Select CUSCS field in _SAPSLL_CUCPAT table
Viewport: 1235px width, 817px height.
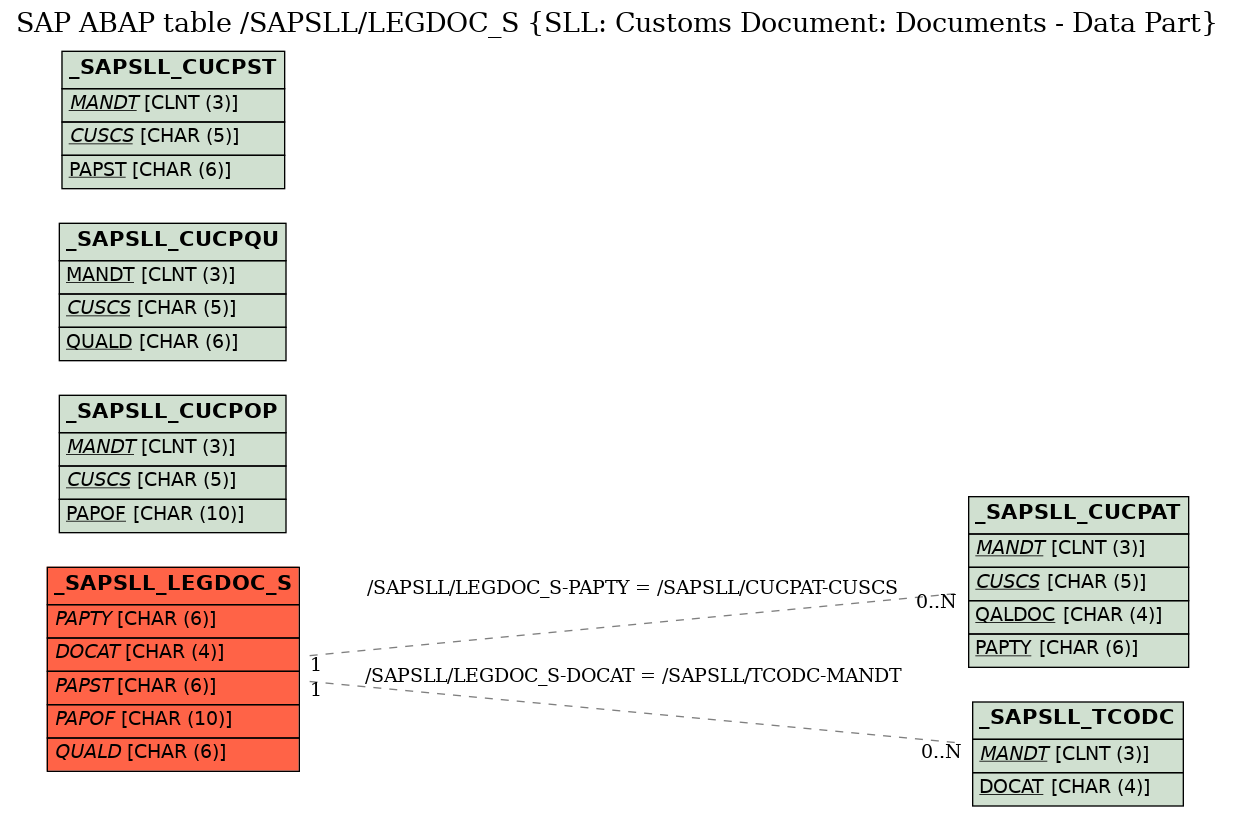tap(1078, 582)
